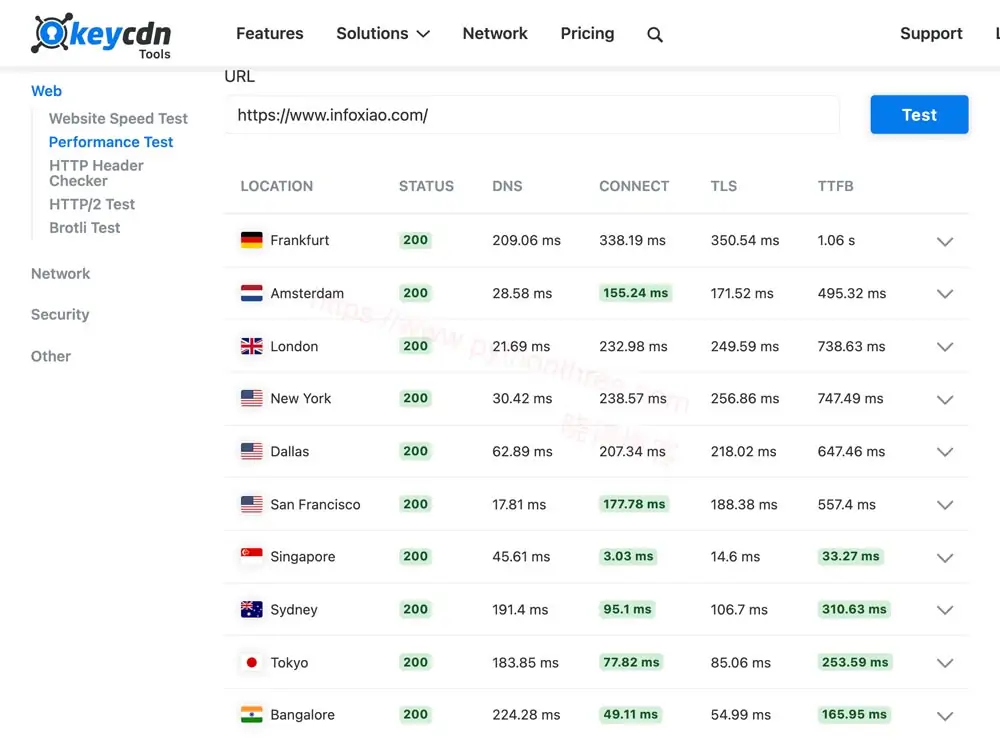This screenshot has width=1000, height=754.
Task: Open the Website Speed Test link
Action: click(118, 118)
